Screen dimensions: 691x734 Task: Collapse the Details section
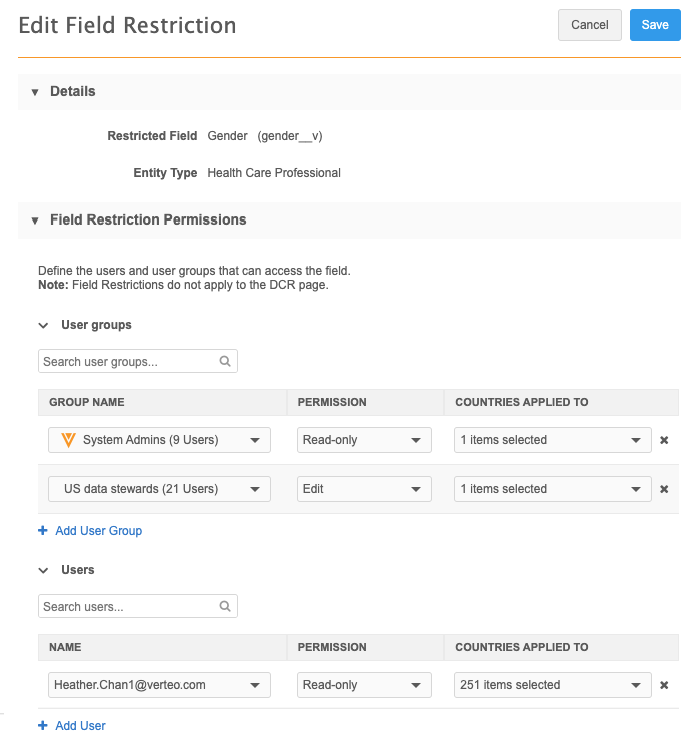(35, 92)
